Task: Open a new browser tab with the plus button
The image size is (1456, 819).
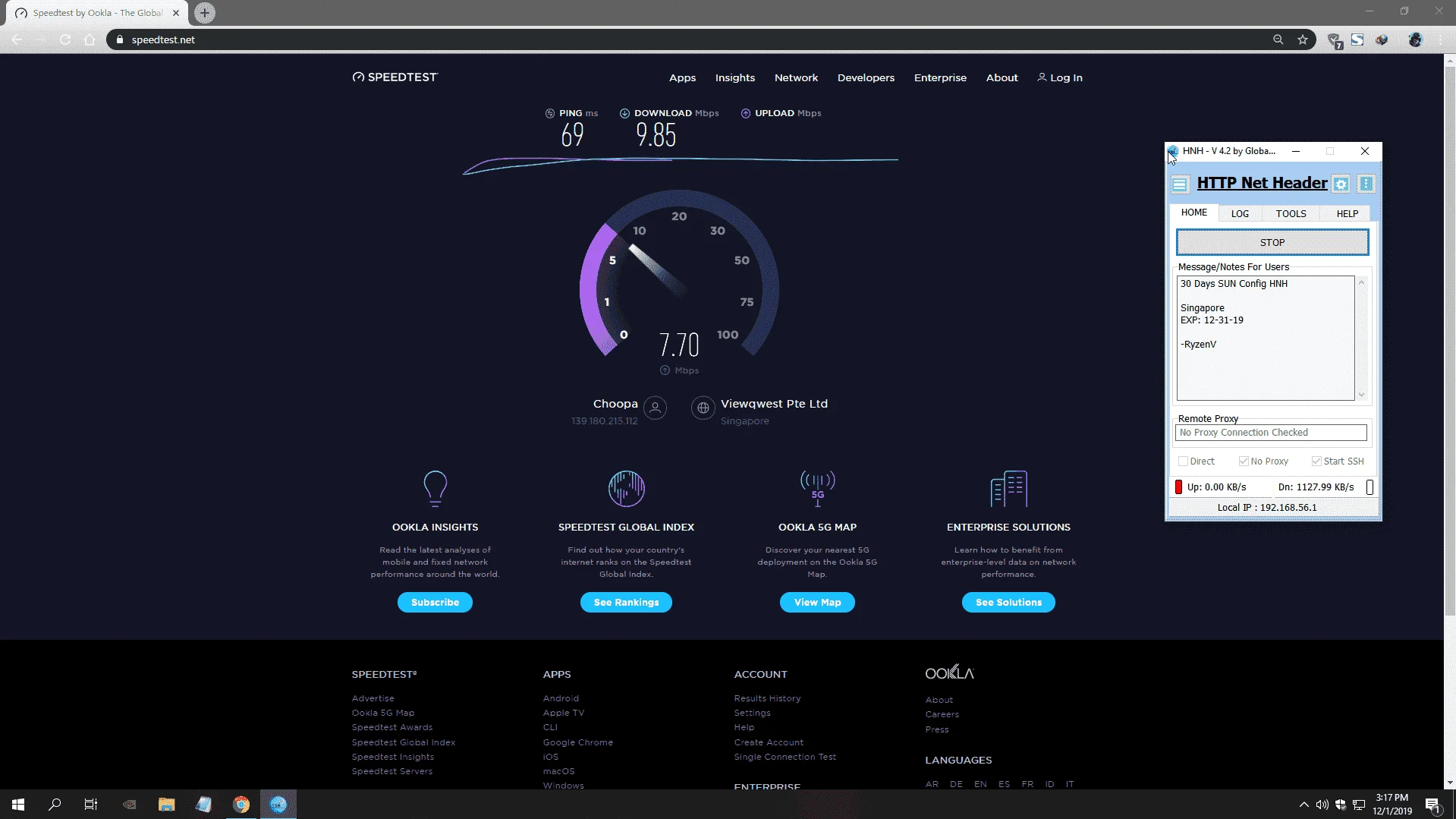Action: (205, 13)
